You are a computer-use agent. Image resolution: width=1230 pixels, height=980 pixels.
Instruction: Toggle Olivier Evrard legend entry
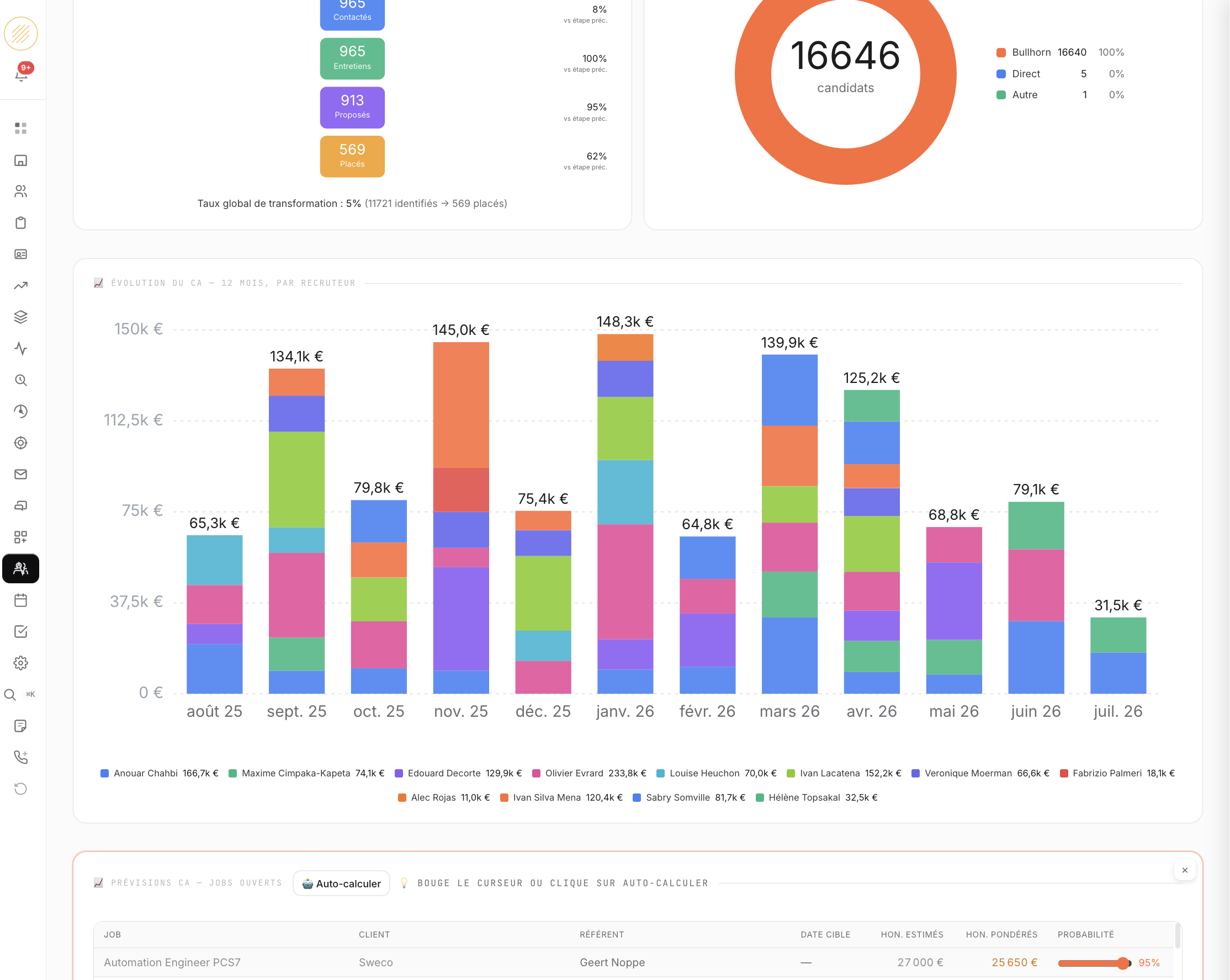pyautogui.click(x=589, y=773)
